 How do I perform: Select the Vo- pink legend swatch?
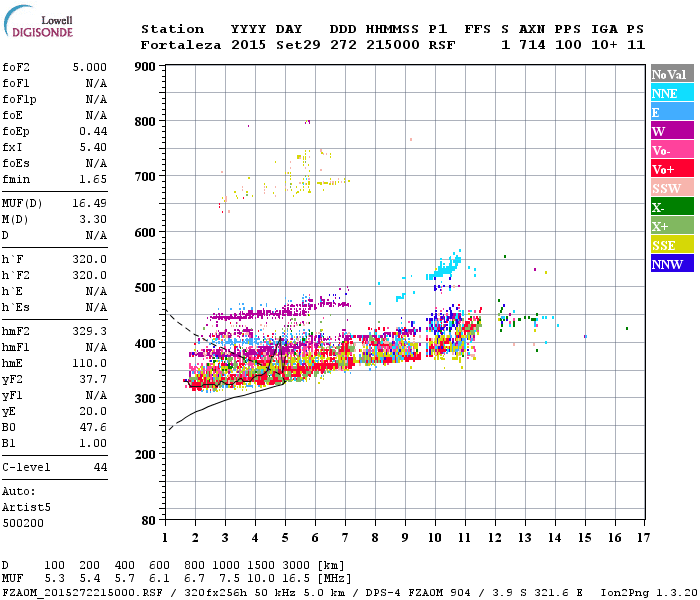[672, 150]
